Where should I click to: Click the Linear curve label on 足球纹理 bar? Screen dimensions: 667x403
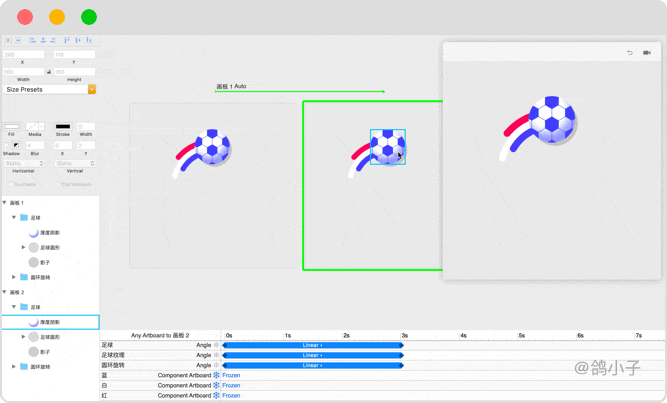pyautogui.click(x=312, y=355)
